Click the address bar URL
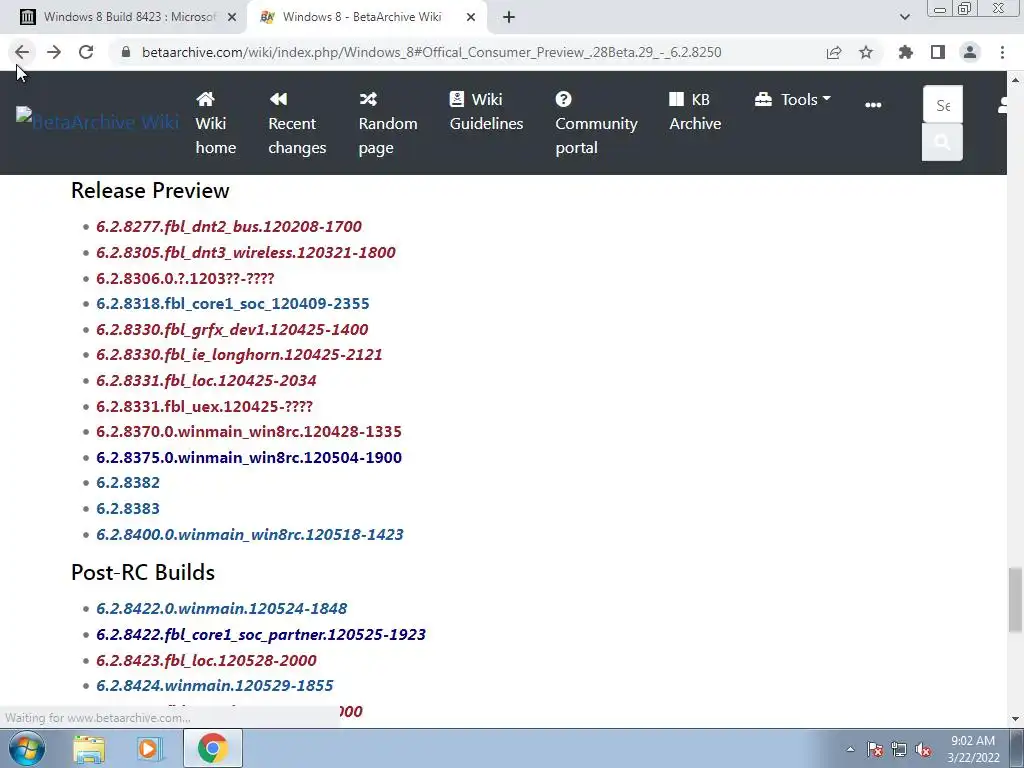Image resolution: width=1024 pixels, height=768 pixels. [431, 52]
